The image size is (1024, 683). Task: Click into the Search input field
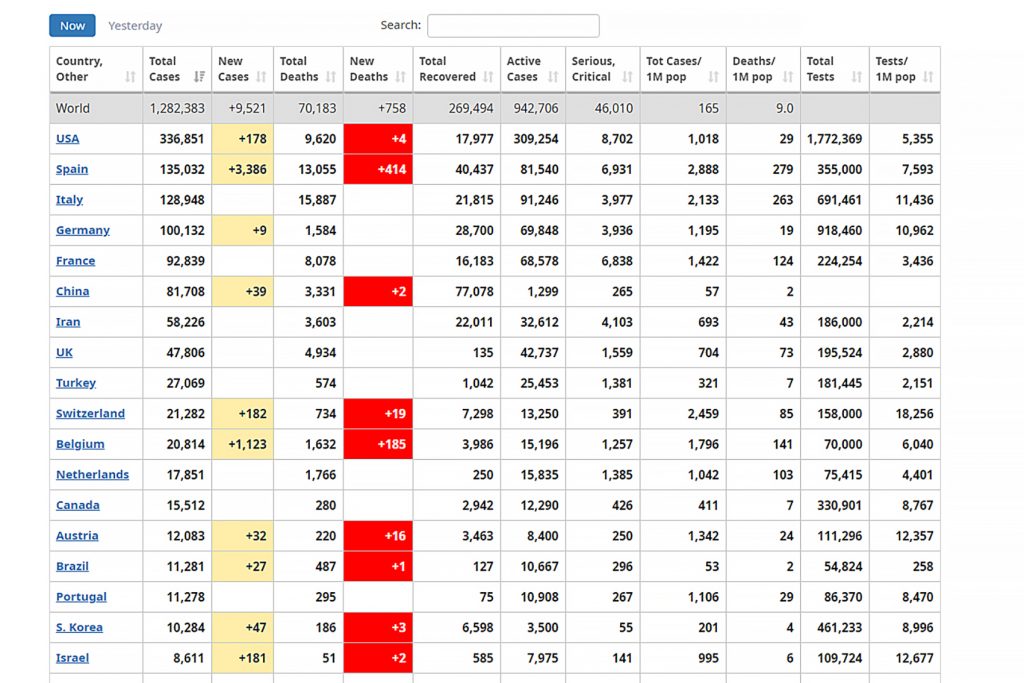[513, 25]
